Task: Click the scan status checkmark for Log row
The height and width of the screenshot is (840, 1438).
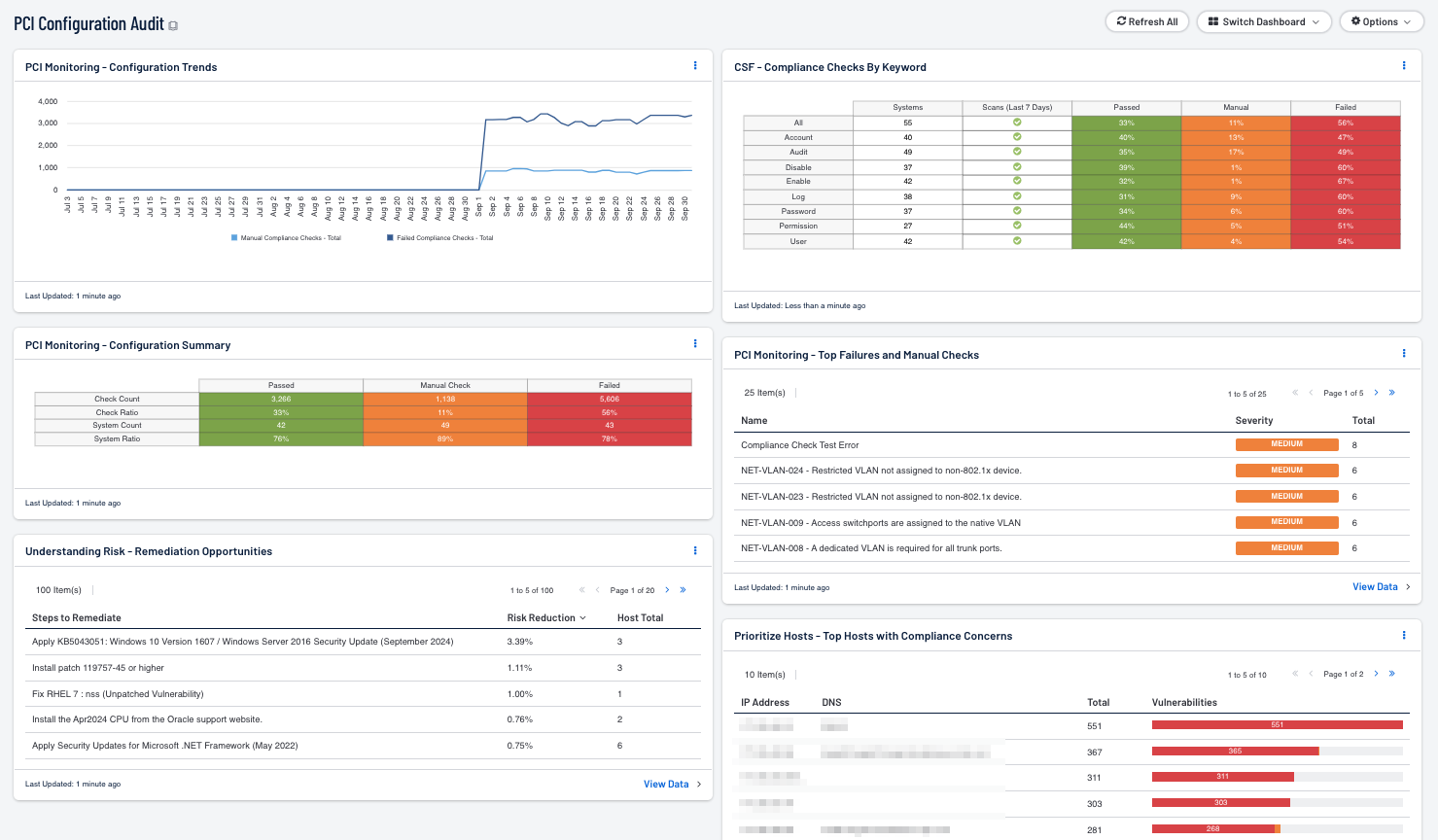Action: [1017, 196]
